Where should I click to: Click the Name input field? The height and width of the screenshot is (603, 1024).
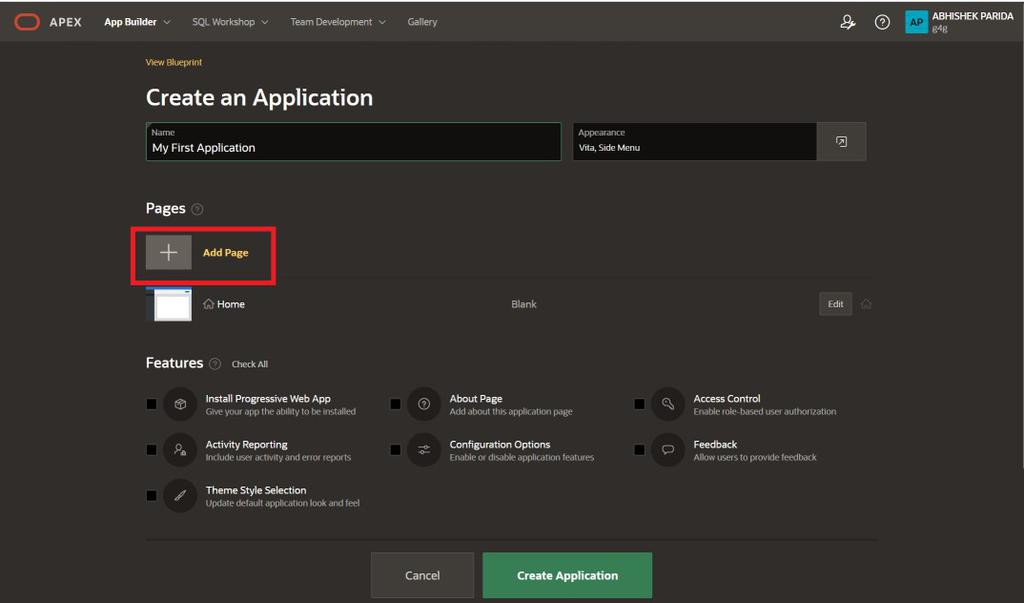pos(353,147)
